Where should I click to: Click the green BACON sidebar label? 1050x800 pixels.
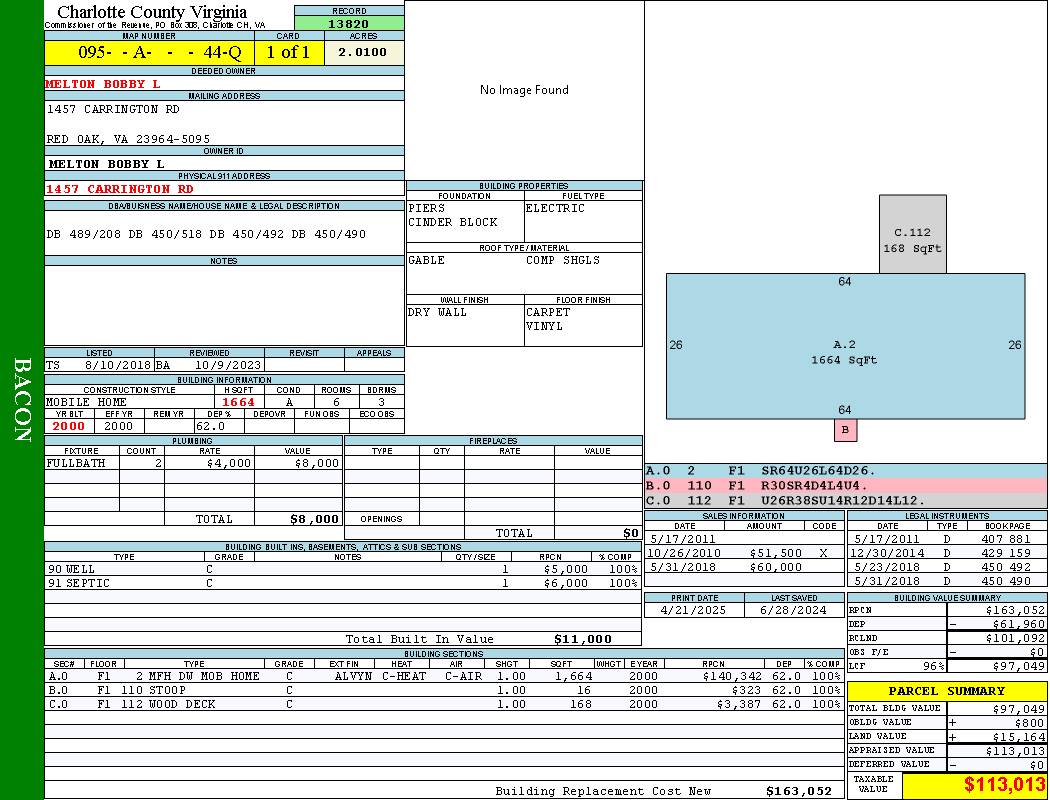point(22,400)
